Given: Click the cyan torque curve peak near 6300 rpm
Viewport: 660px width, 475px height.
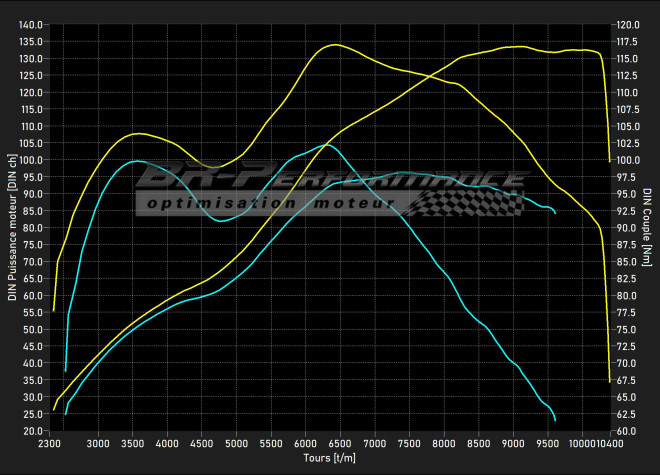Looking at the screenshot, I should pyautogui.click(x=322, y=145).
